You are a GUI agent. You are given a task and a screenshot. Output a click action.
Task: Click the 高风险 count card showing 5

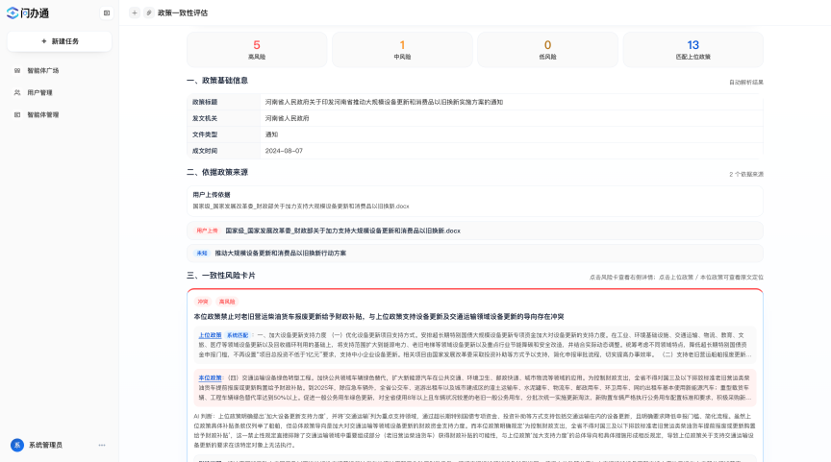coord(257,49)
